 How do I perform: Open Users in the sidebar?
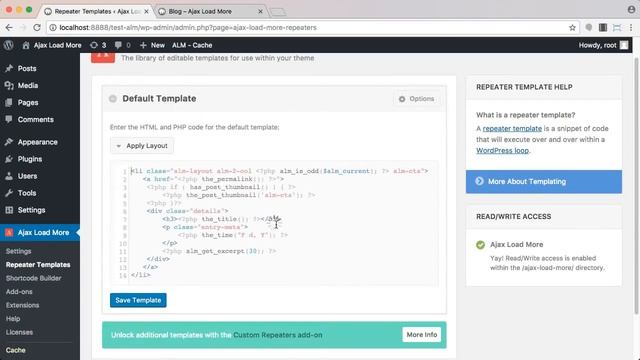coord(27,176)
